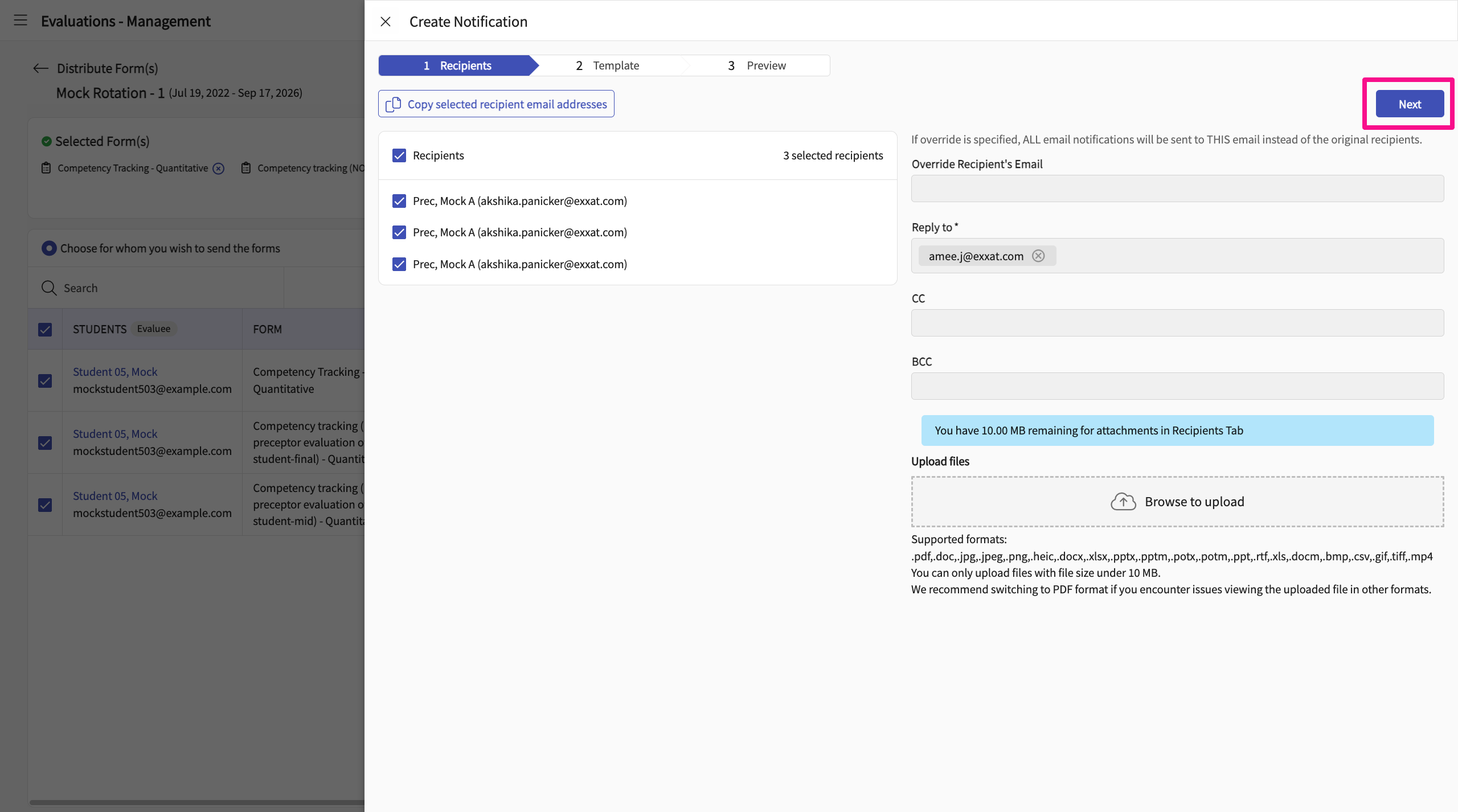Click Copy selected recipient email addresses

pos(507,104)
